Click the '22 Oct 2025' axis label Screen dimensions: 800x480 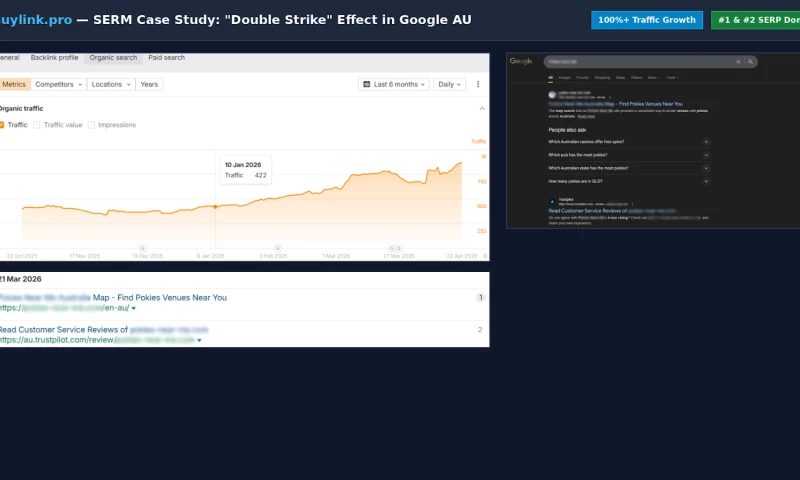click(x=22, y=256)
